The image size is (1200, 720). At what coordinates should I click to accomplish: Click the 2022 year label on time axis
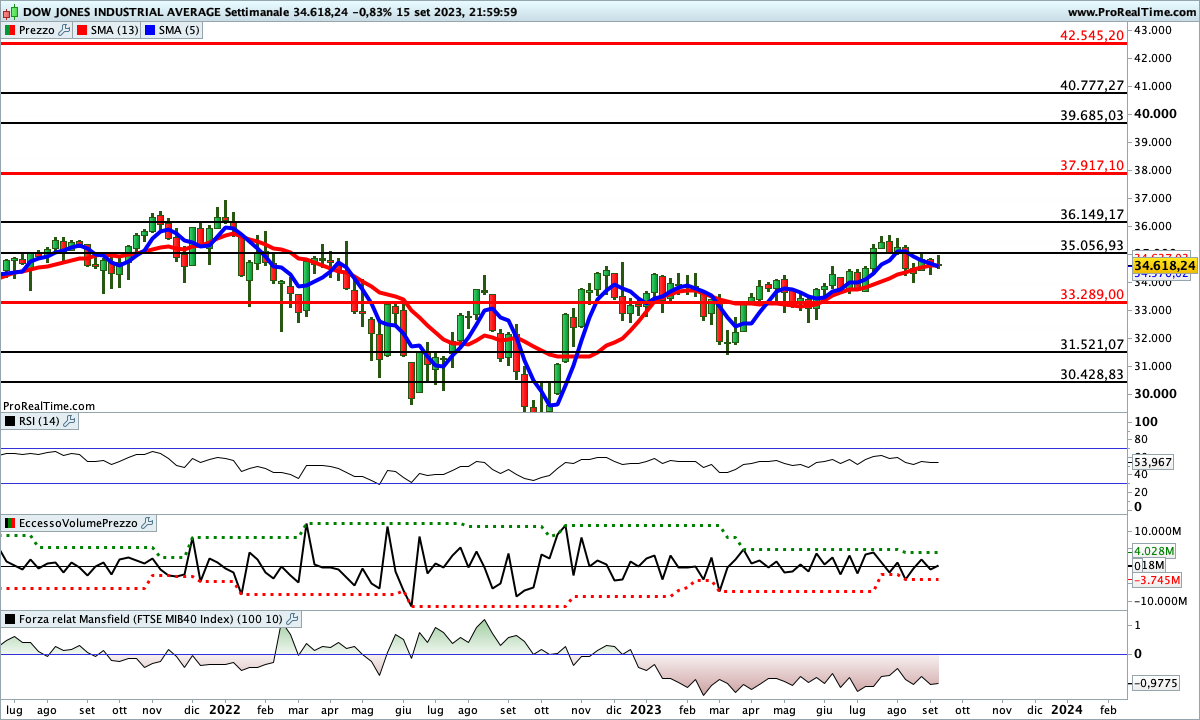(x=225, y=709)
